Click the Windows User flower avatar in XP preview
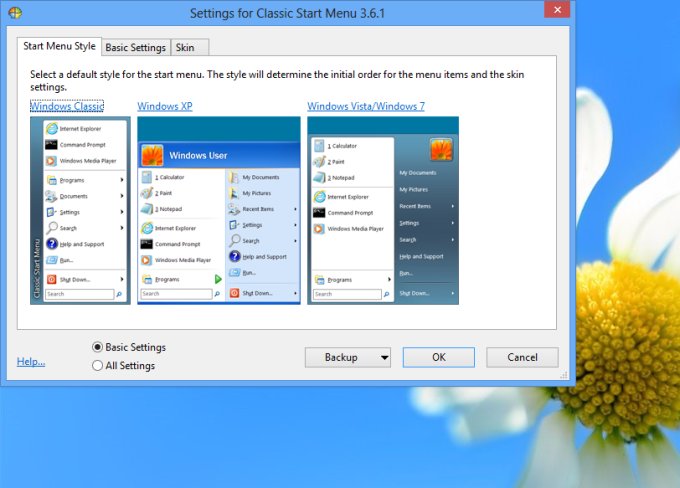 152,155
